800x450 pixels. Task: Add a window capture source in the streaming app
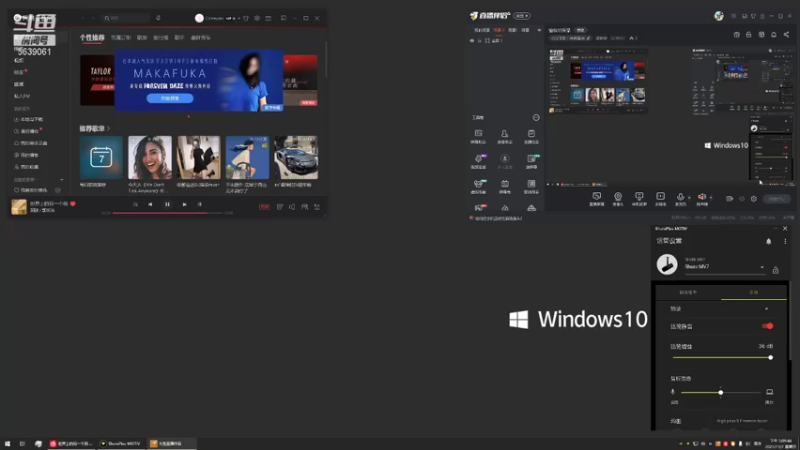(x=596, y=198)
